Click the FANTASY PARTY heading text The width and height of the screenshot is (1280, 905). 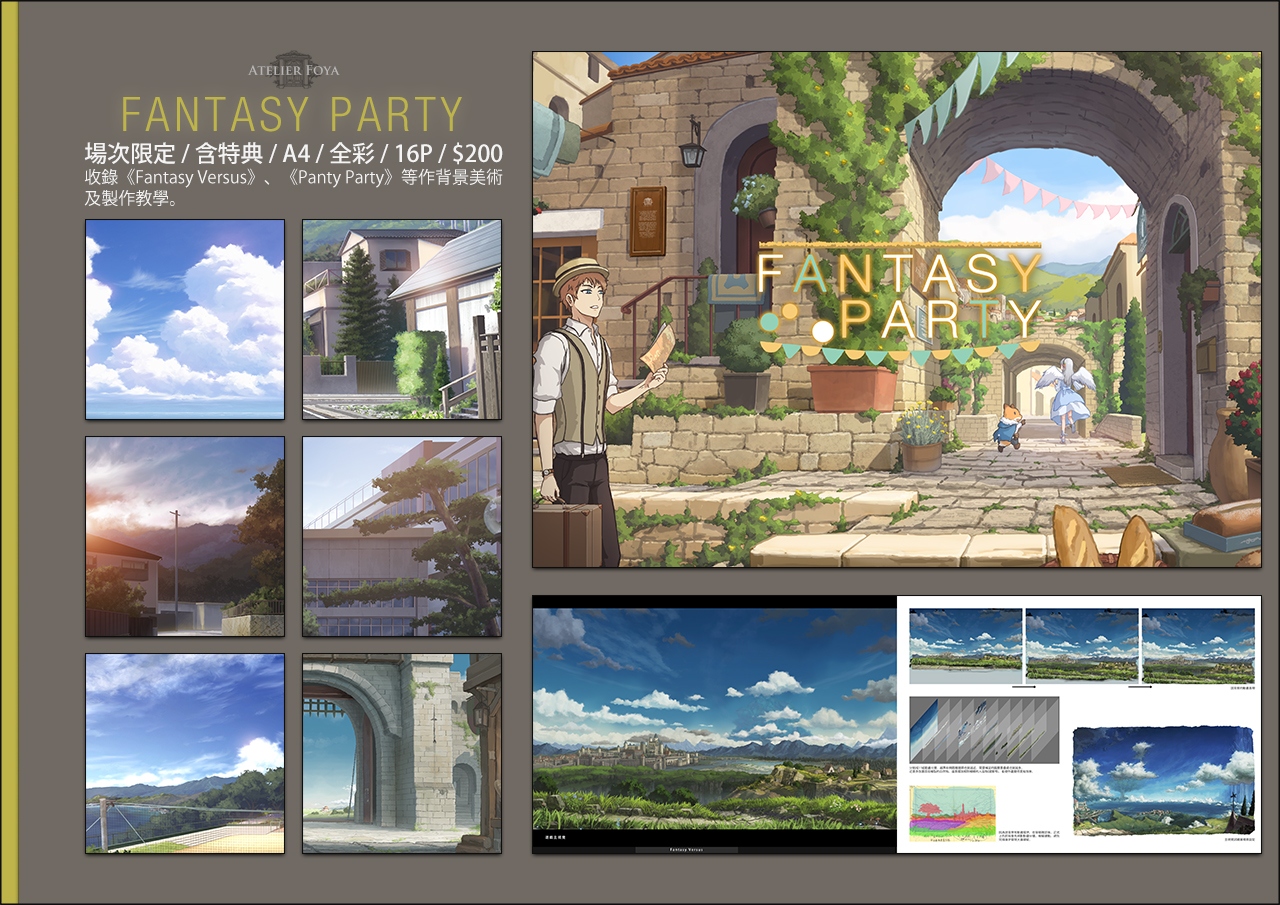click(x=292, y=115)
